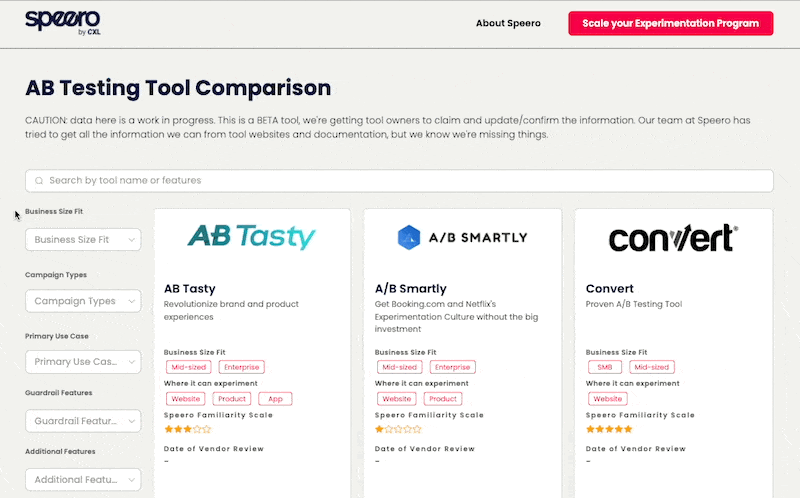
Task: Click A/B Smartly card title
Action: 411,289
